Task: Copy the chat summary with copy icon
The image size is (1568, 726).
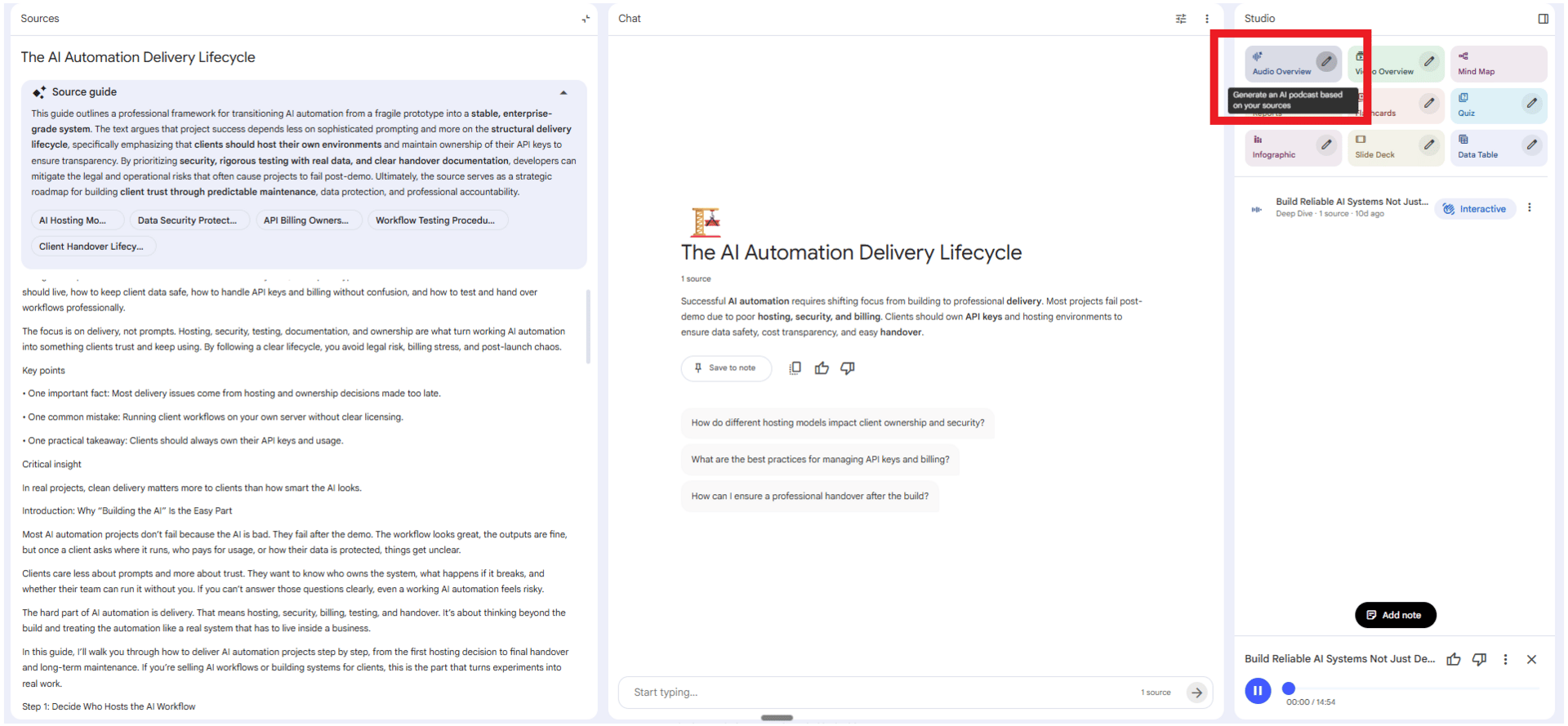Action: click(795, 368)
